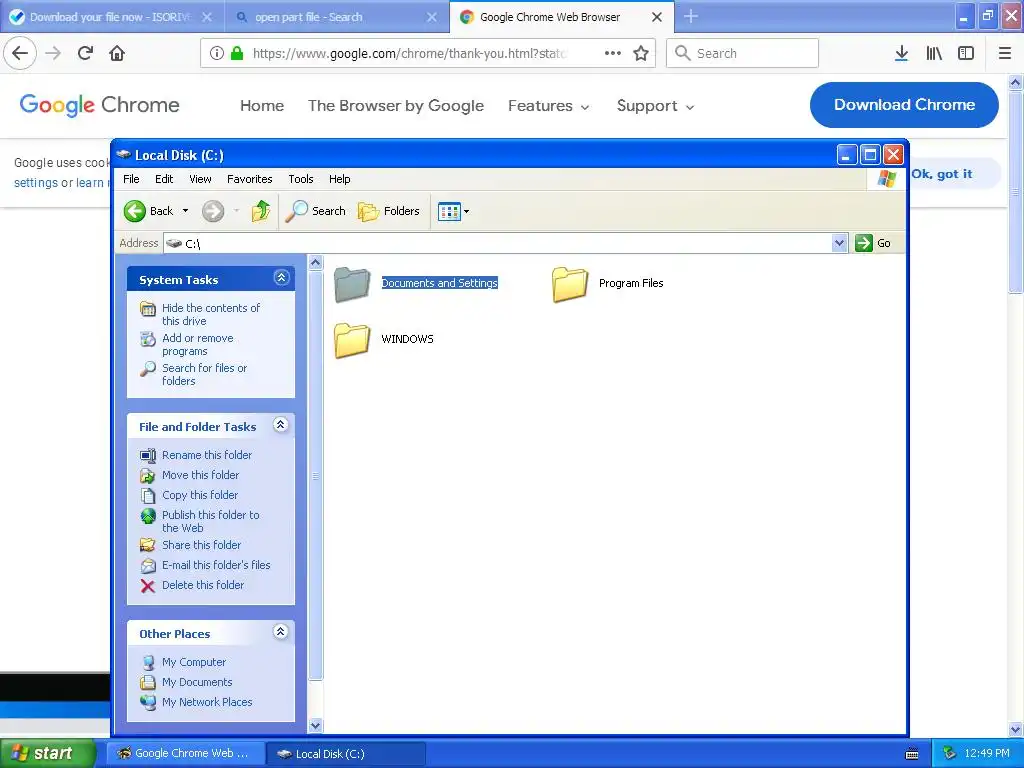Click the Firefox Search box
Screen dimensions: 1024x768
(743, 53)
